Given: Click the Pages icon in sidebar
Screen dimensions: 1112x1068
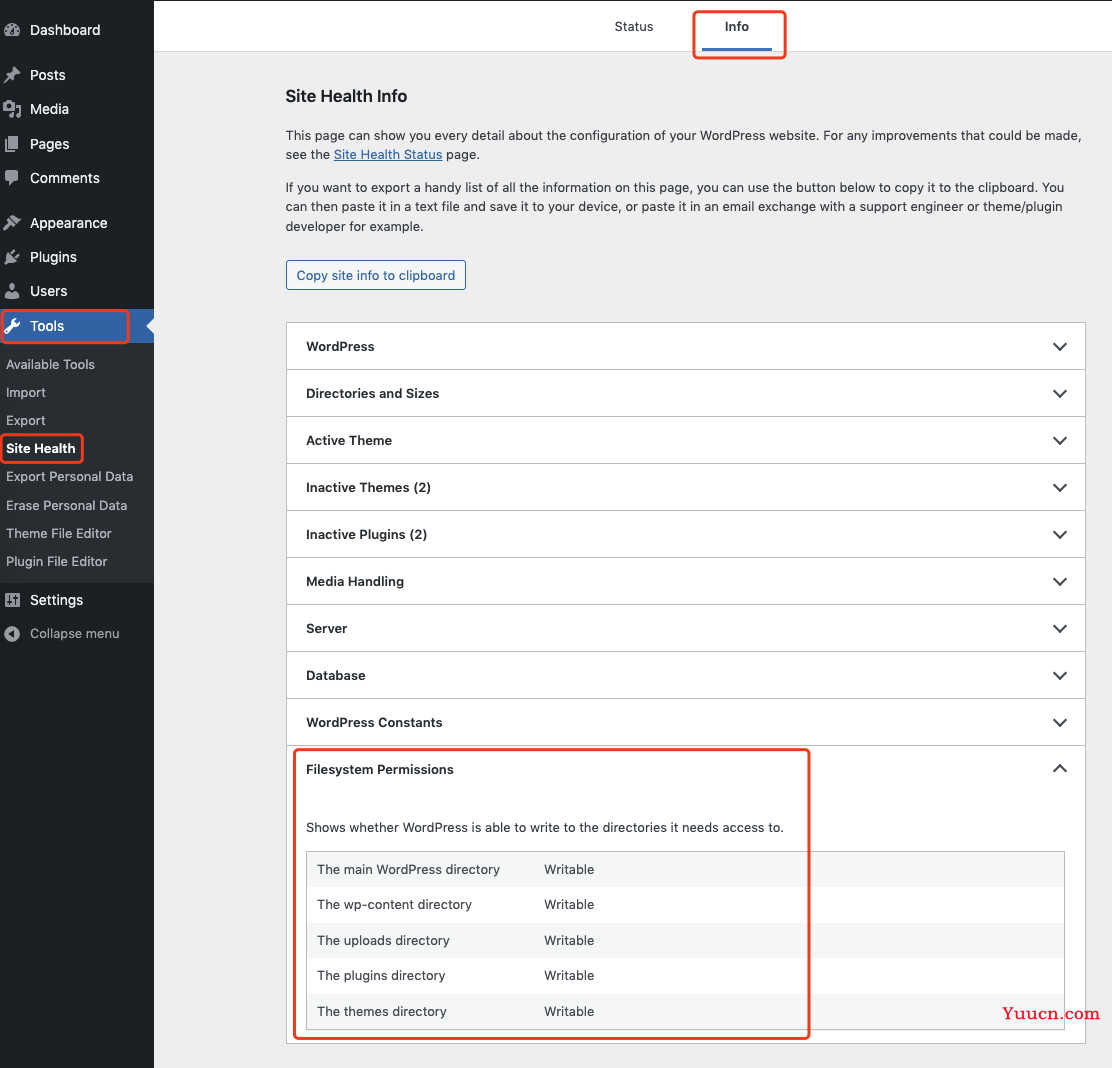Looking at the screenshot, I should coord(12,144).
